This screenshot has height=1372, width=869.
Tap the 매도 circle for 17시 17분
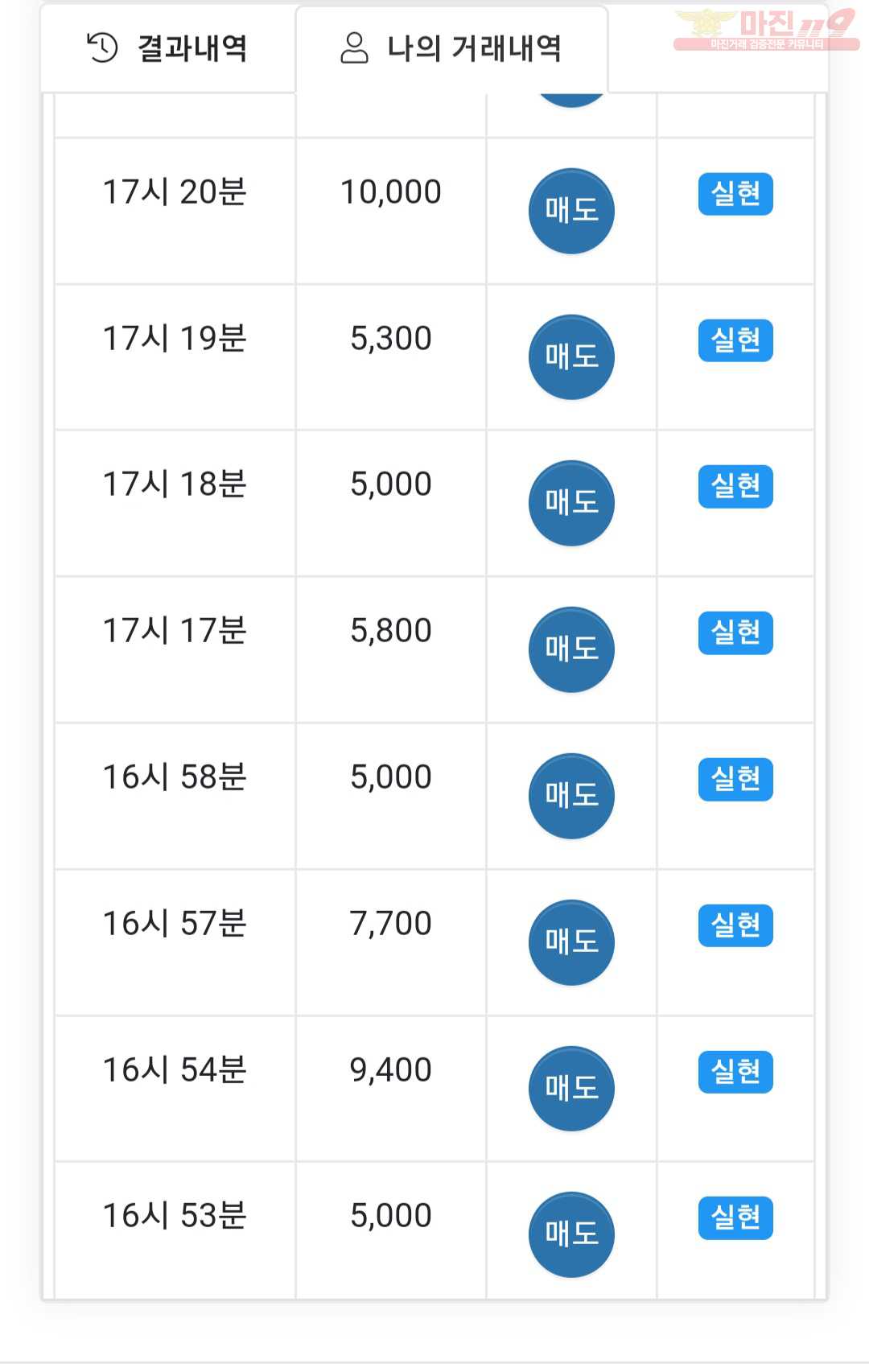[571, 649]
